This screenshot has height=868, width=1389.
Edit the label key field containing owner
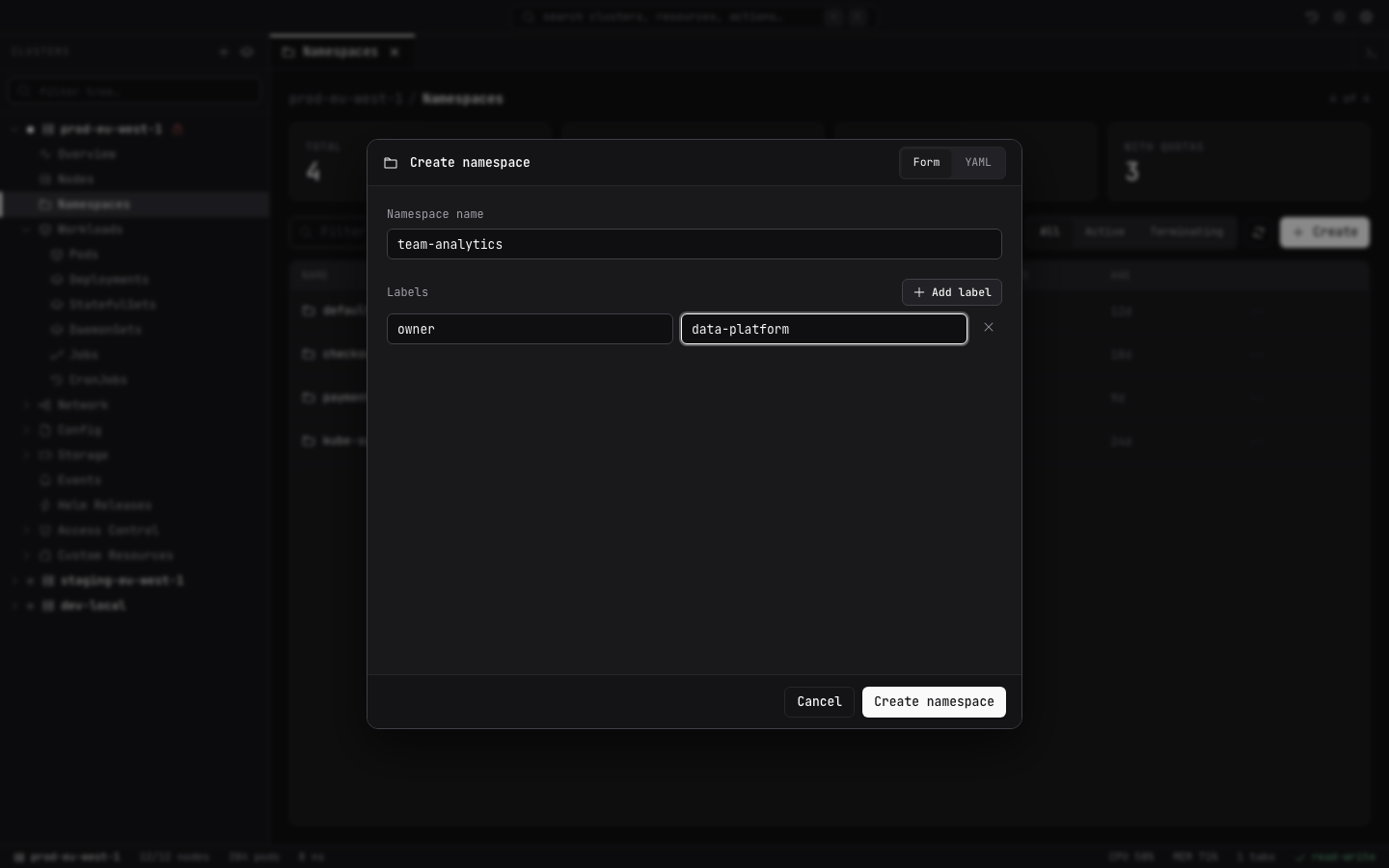530,329
